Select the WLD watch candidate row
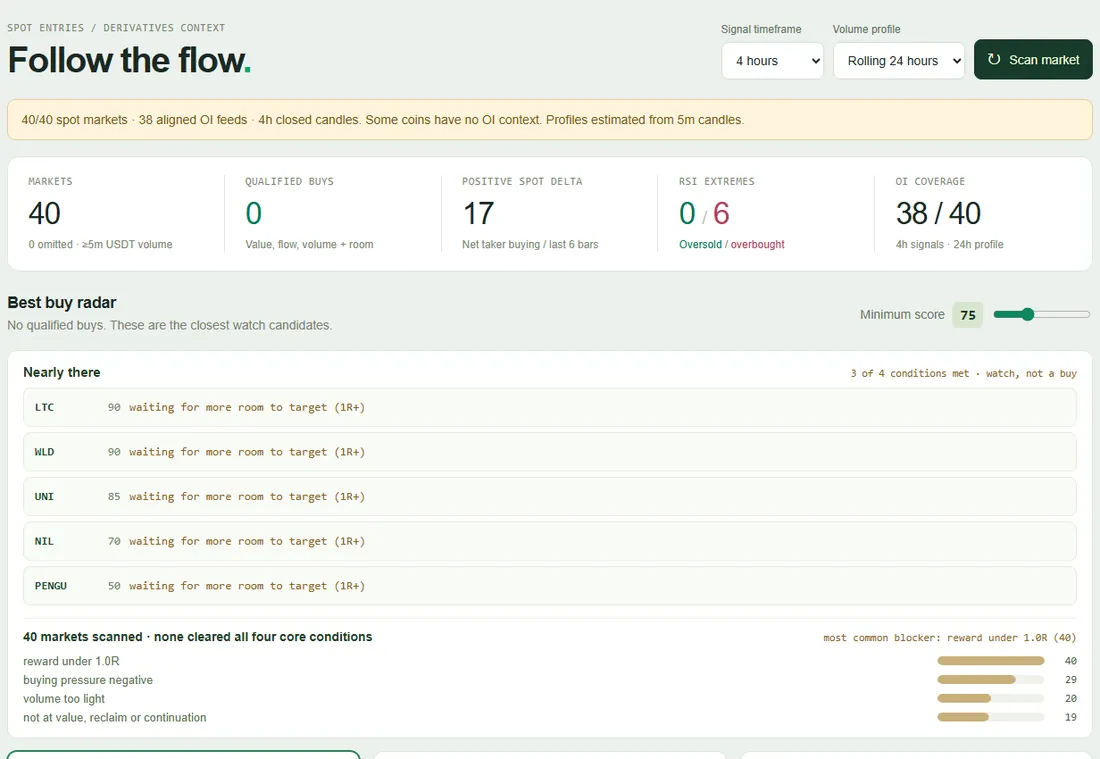Screen dimensions: 1100x759 click(549, 452)
